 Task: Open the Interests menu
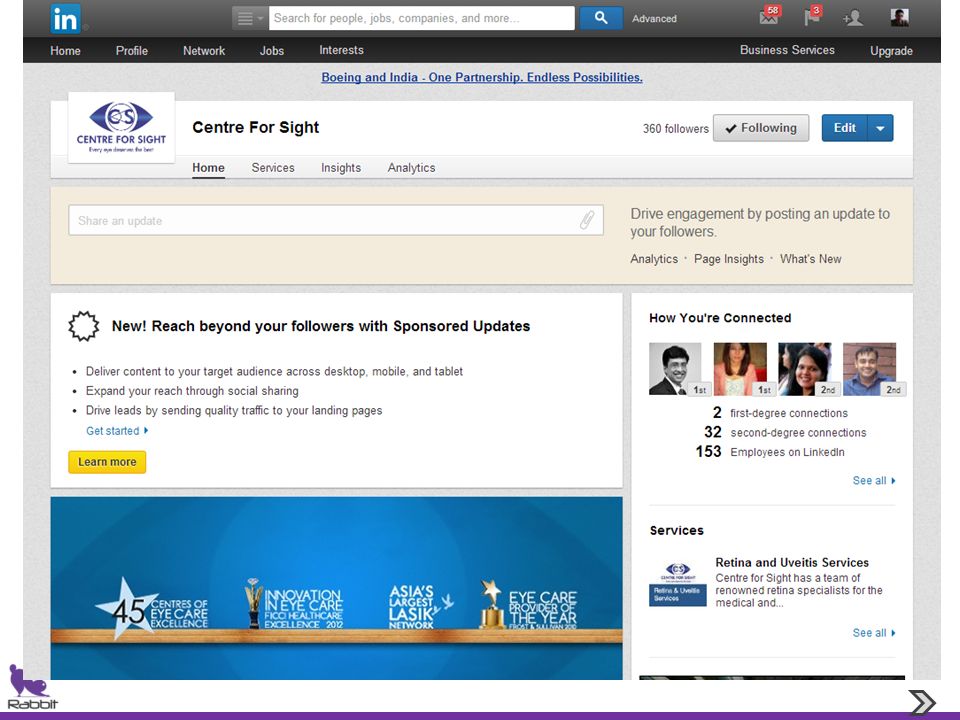tap(341, 50)
